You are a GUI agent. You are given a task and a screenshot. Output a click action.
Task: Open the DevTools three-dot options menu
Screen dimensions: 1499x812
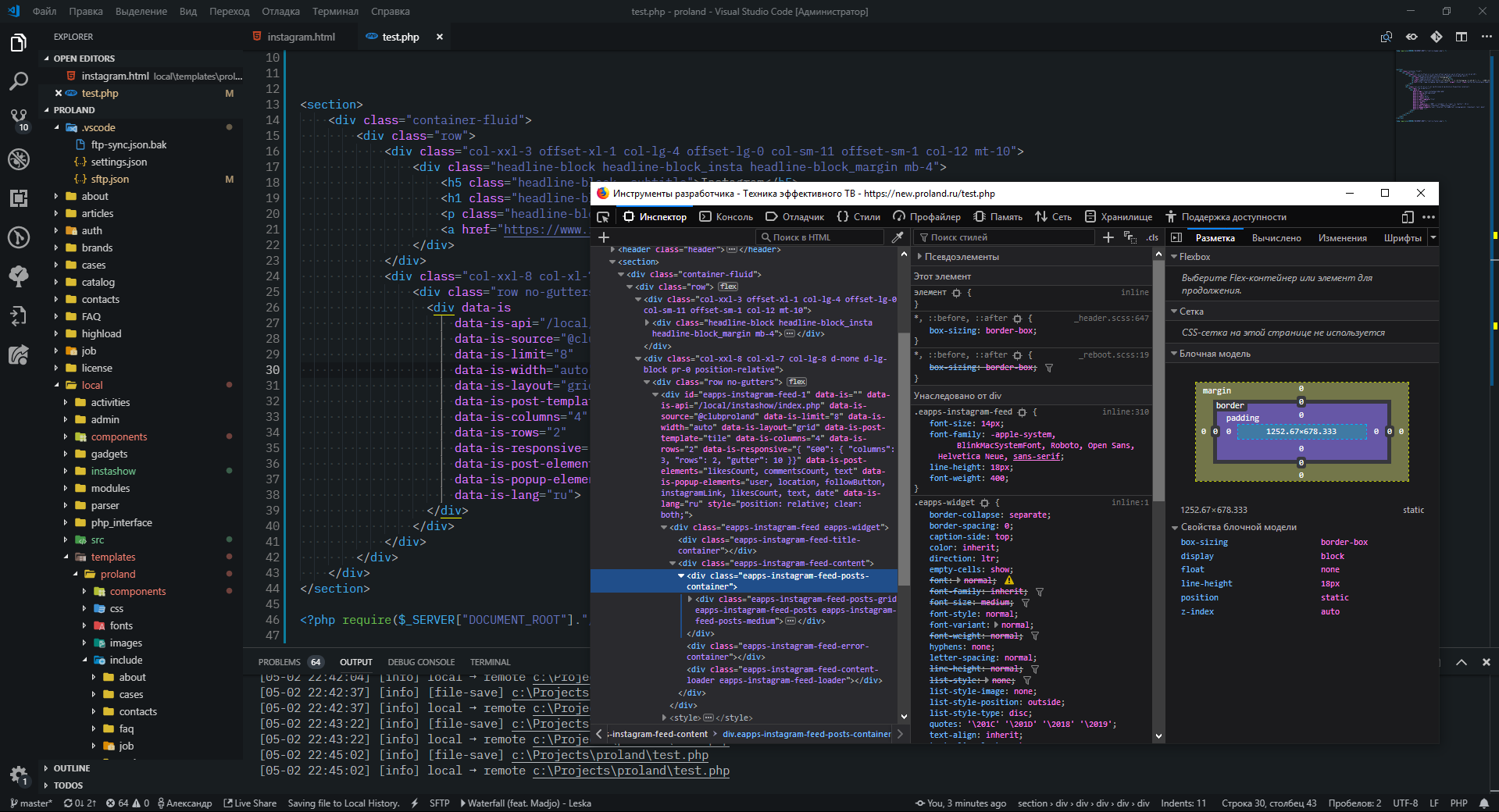[1429, 217]
